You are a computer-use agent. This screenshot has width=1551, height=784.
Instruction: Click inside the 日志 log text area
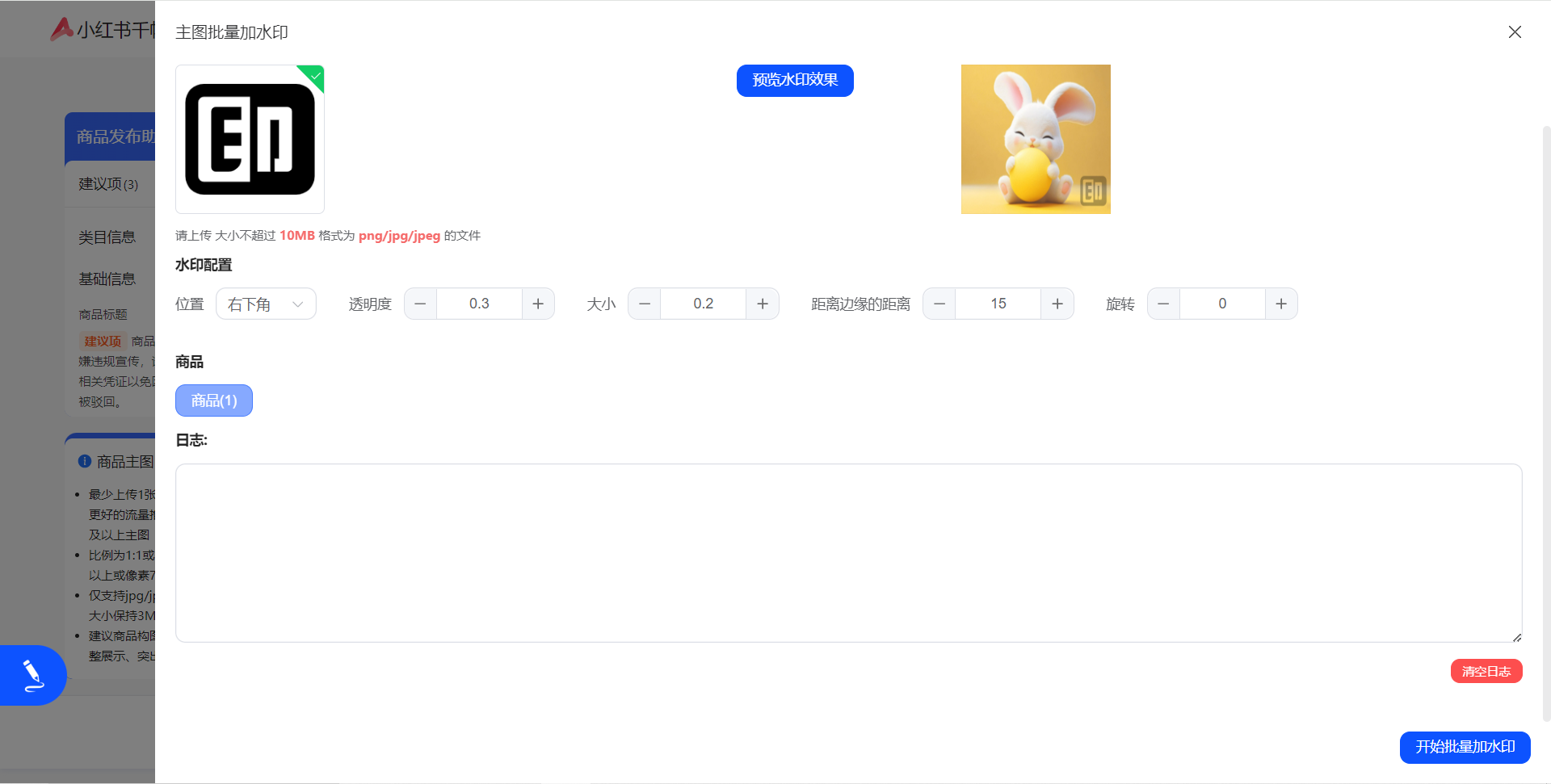[x=848, y=553]
